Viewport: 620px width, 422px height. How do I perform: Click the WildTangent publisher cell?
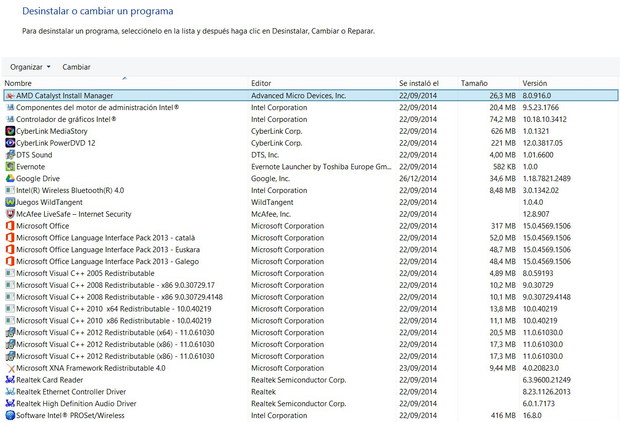pos(272,202)
